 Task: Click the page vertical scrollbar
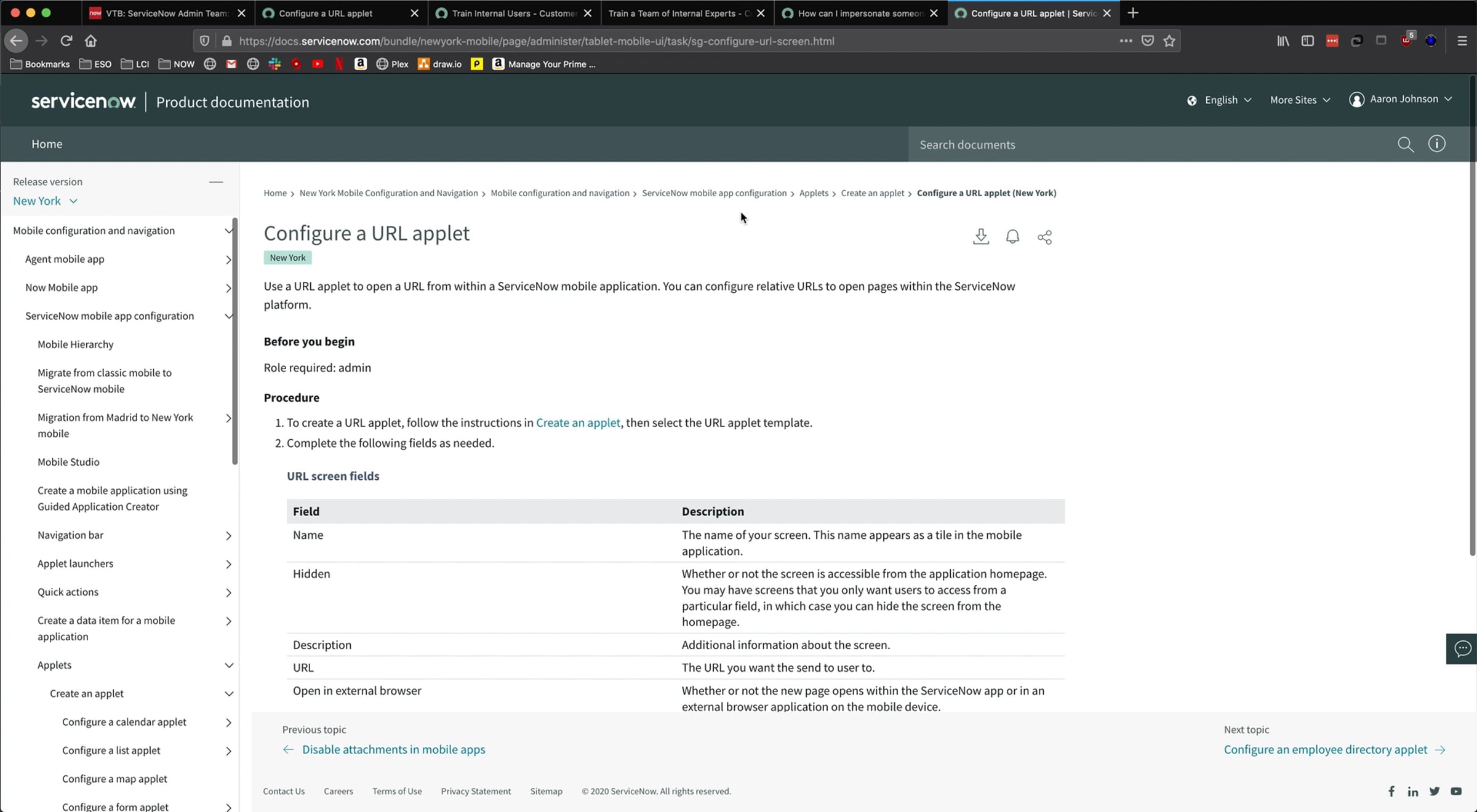point(1472,315)
